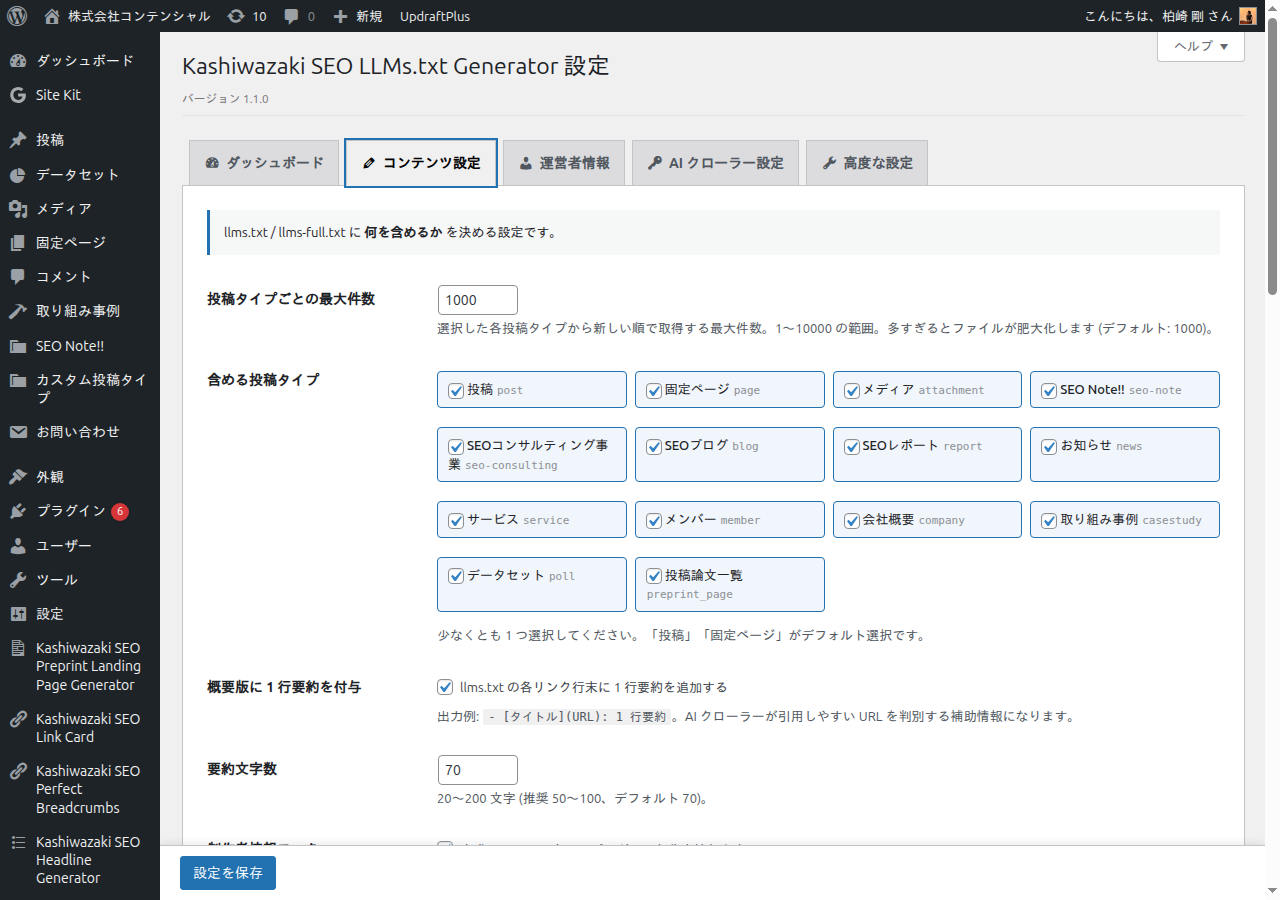Click the メディア icon in sidebar

point(18,209)
